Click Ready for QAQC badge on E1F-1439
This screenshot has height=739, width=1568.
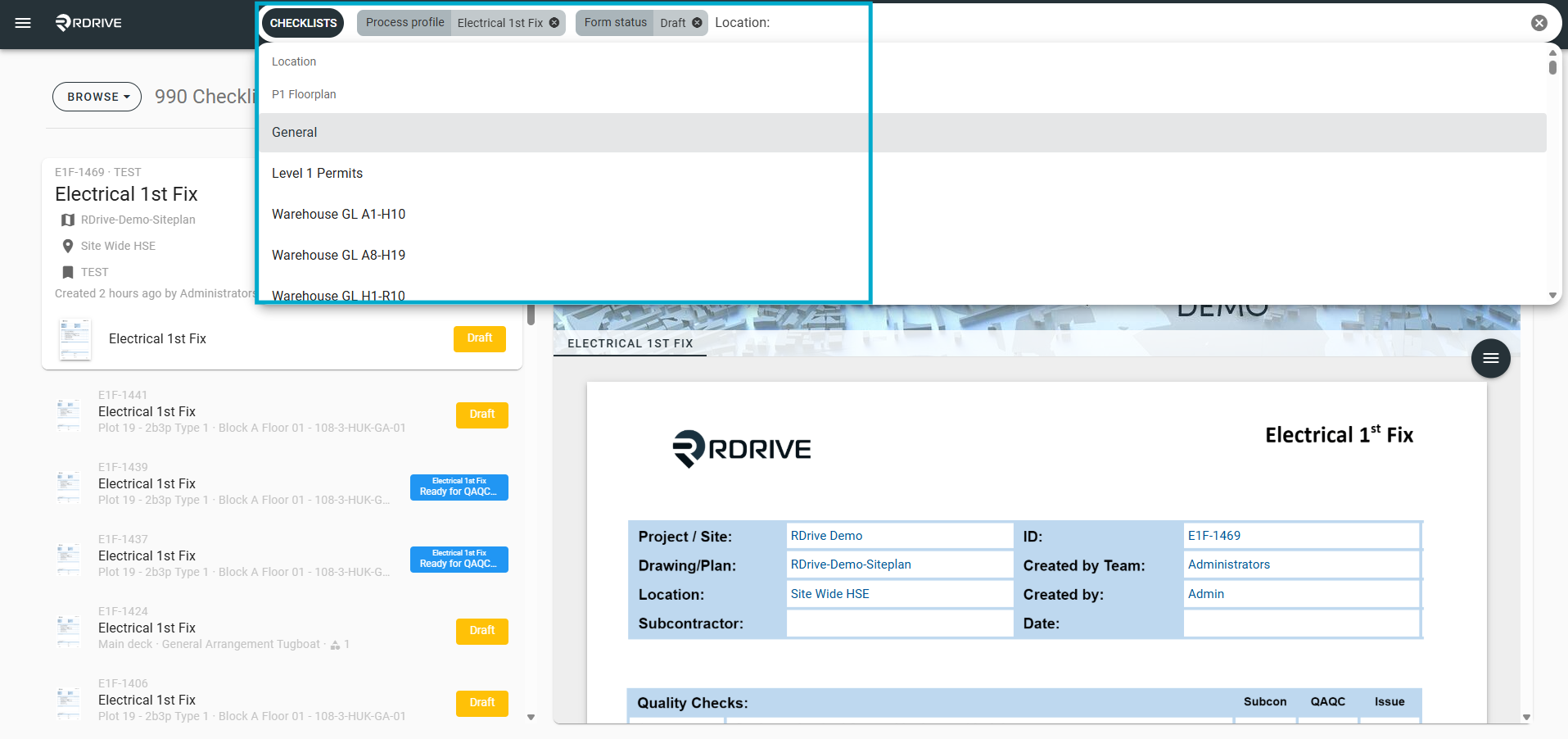pyautogui.click(x=459, y=487)
